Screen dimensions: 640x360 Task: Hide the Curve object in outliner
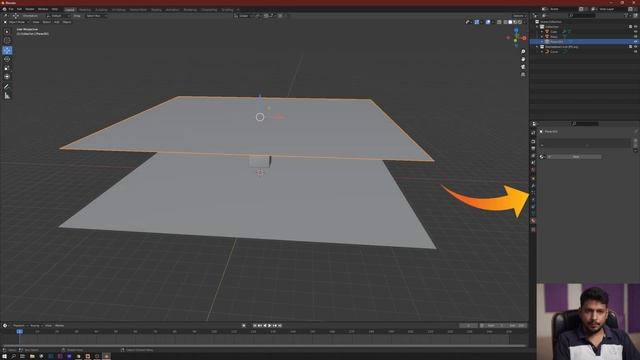636,52
